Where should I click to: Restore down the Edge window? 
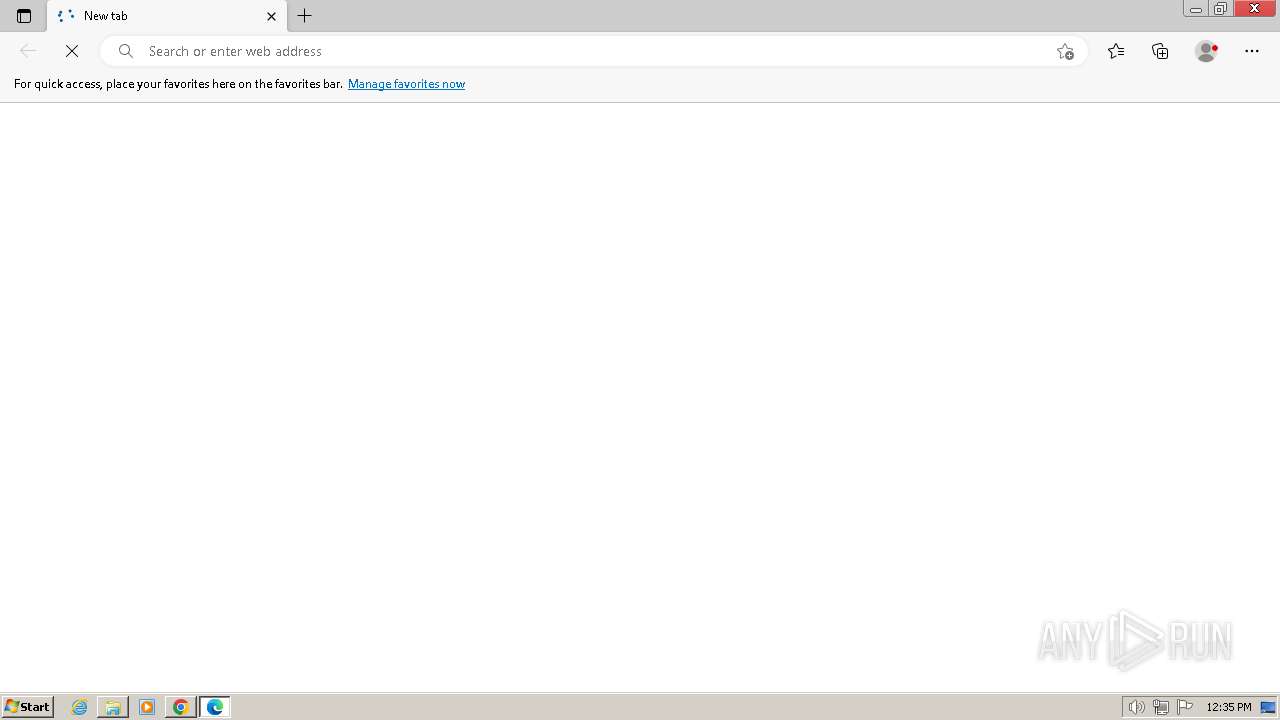[1220, 9]
